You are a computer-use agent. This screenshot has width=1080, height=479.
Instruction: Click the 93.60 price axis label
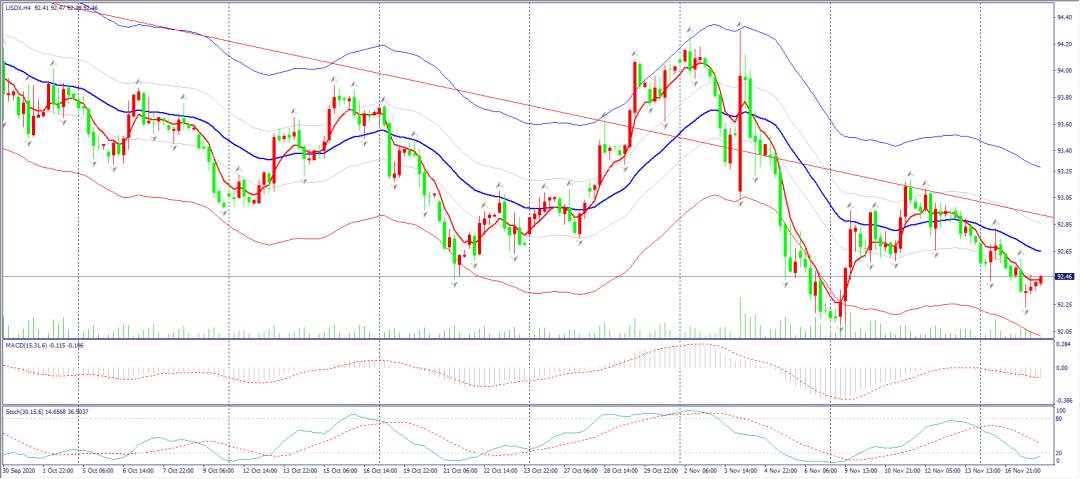(x=1065, y=125)
